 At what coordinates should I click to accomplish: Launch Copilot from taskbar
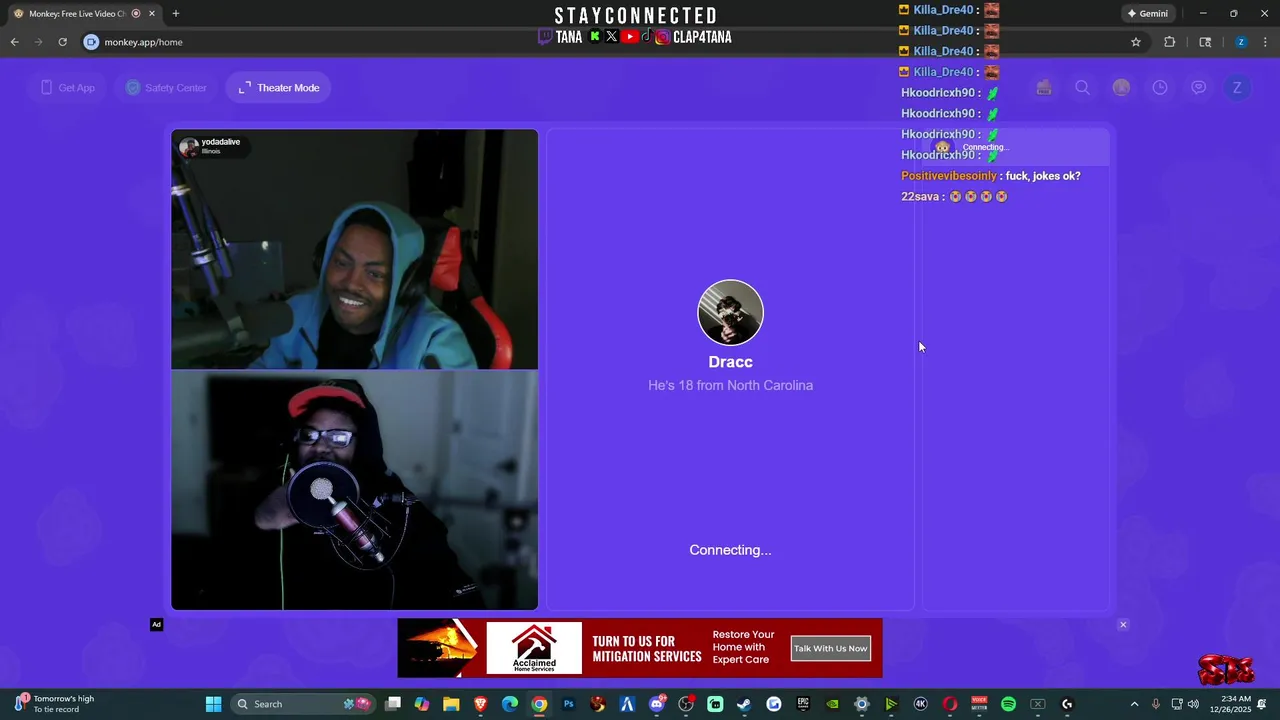pyautogui.click(x=422, y=704)
